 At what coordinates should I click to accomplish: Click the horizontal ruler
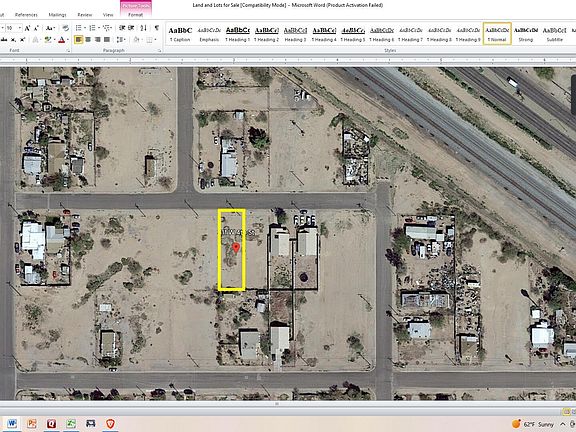click(288, 60)
